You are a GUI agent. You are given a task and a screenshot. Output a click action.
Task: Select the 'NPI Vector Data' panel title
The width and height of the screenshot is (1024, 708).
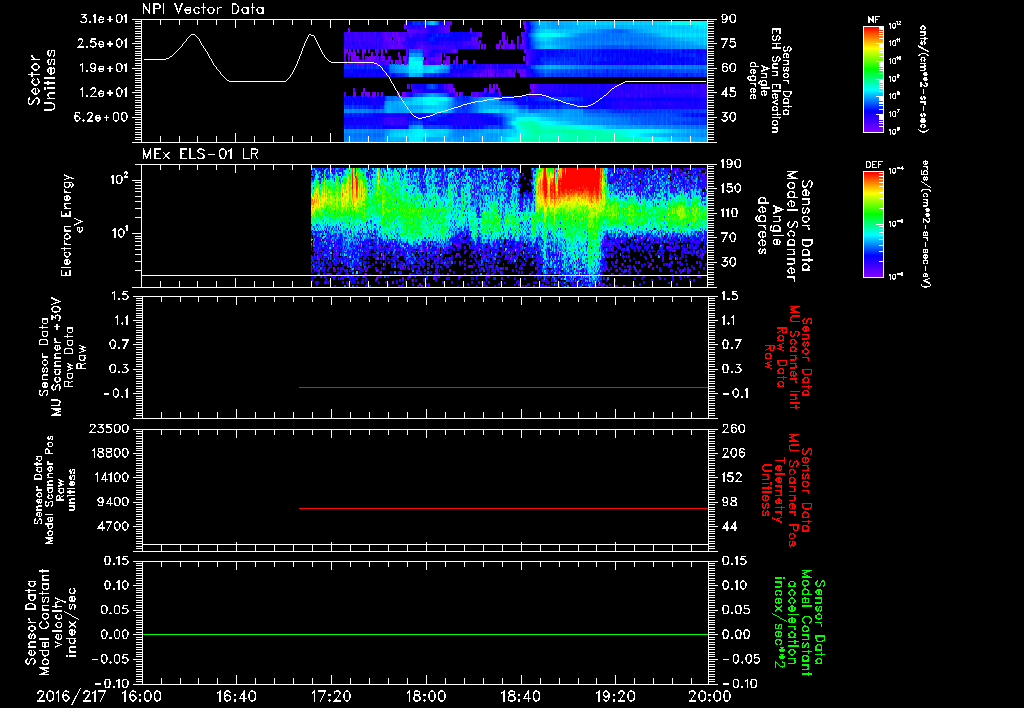tap(203, 9)
